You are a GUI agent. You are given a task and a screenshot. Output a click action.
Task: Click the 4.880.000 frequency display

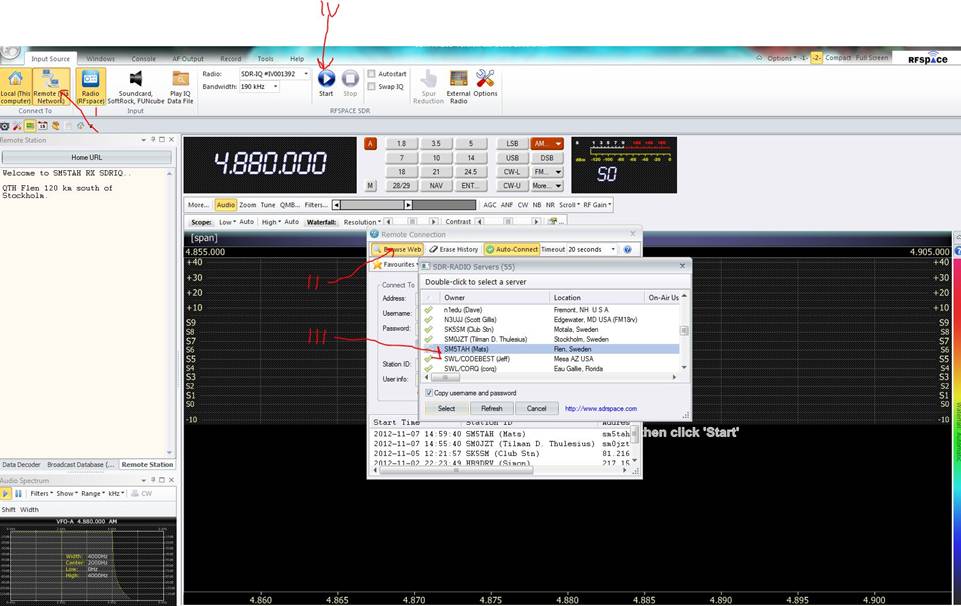point(270,164)
